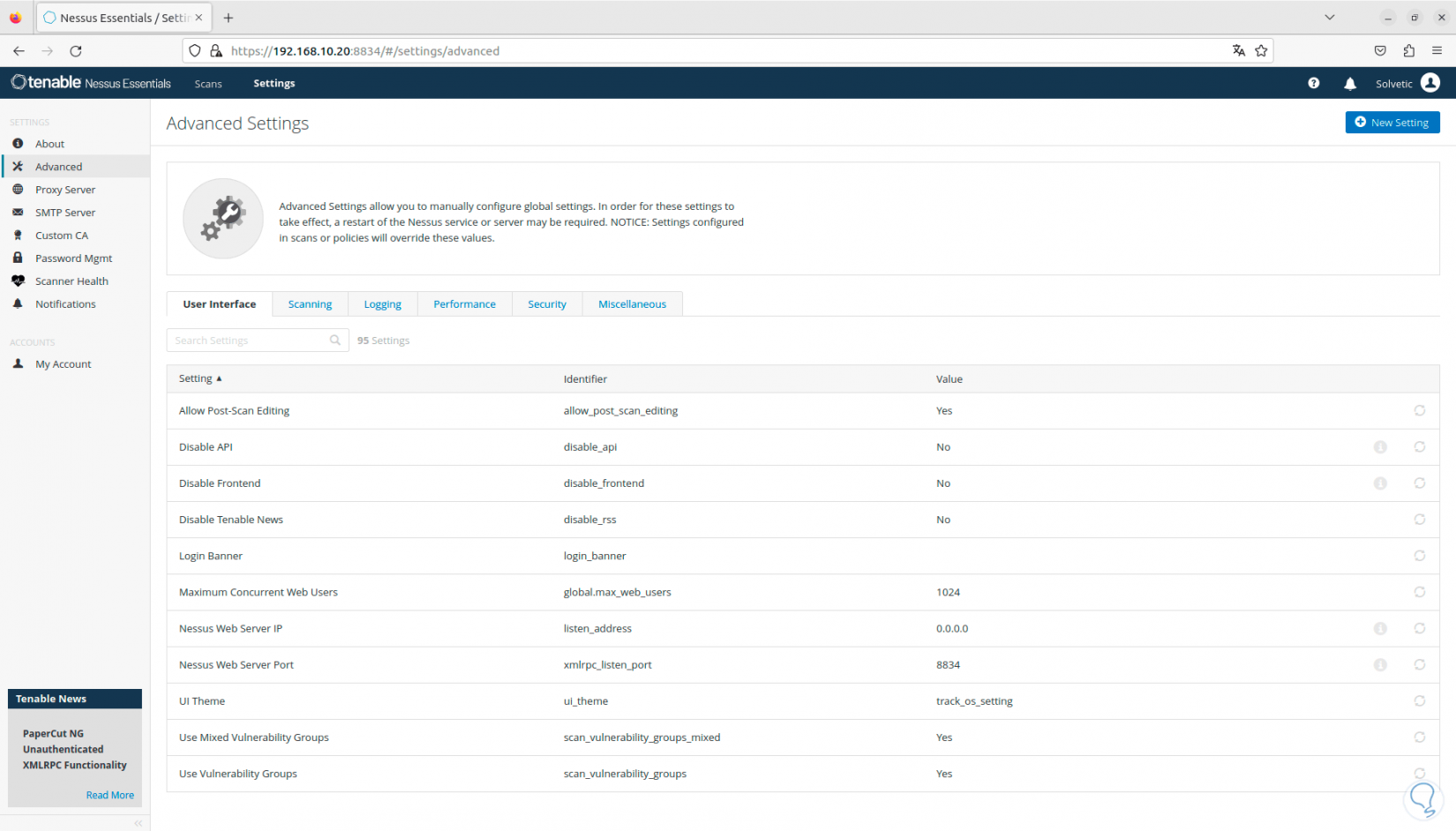Screen dimensions: 1456x831
Task: Open the Firefox hamburger menu
Action: [x=1437, y=51]
